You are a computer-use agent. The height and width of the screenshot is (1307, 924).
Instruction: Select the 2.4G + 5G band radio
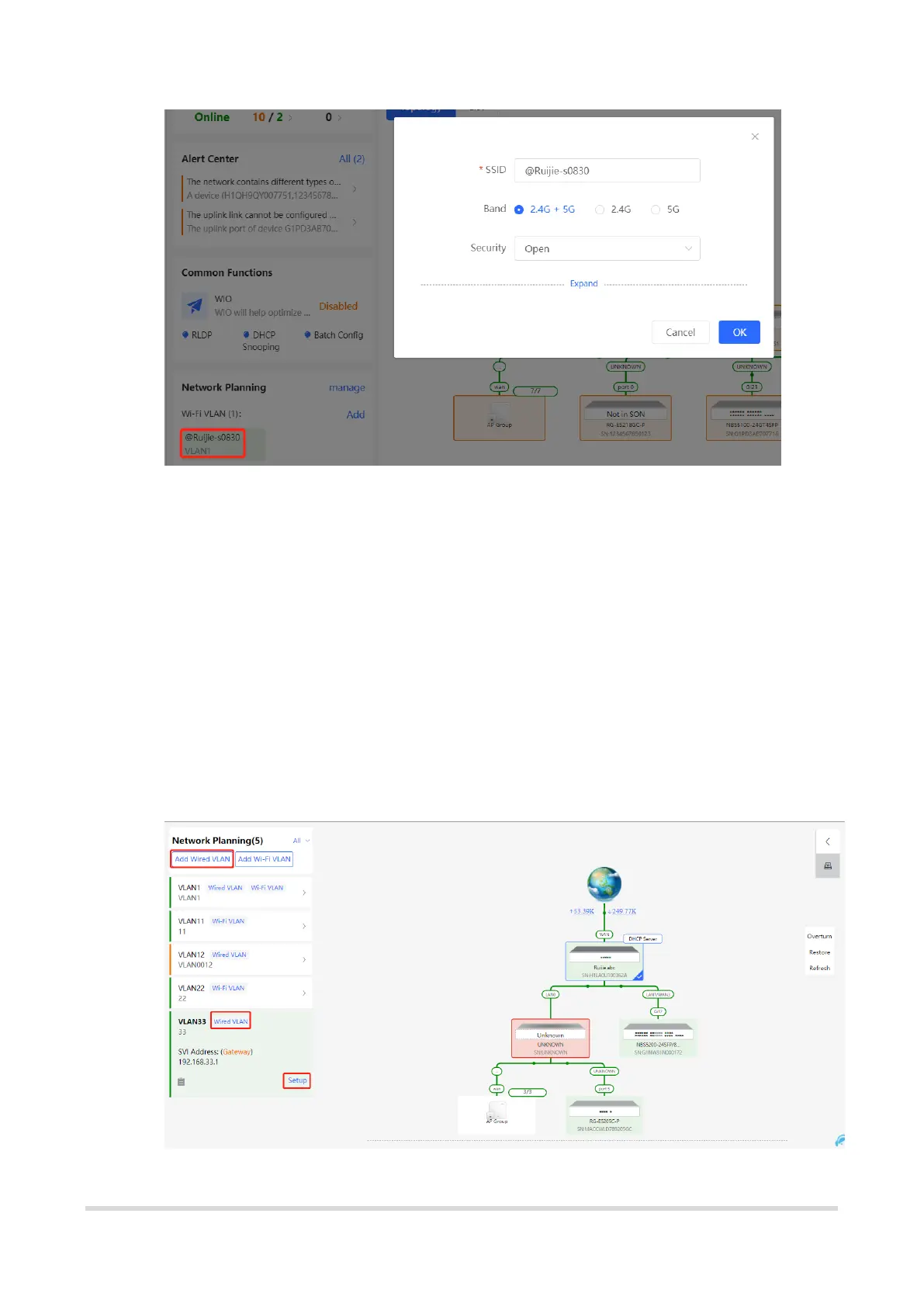pyautogui.click(x=519, y=210)
